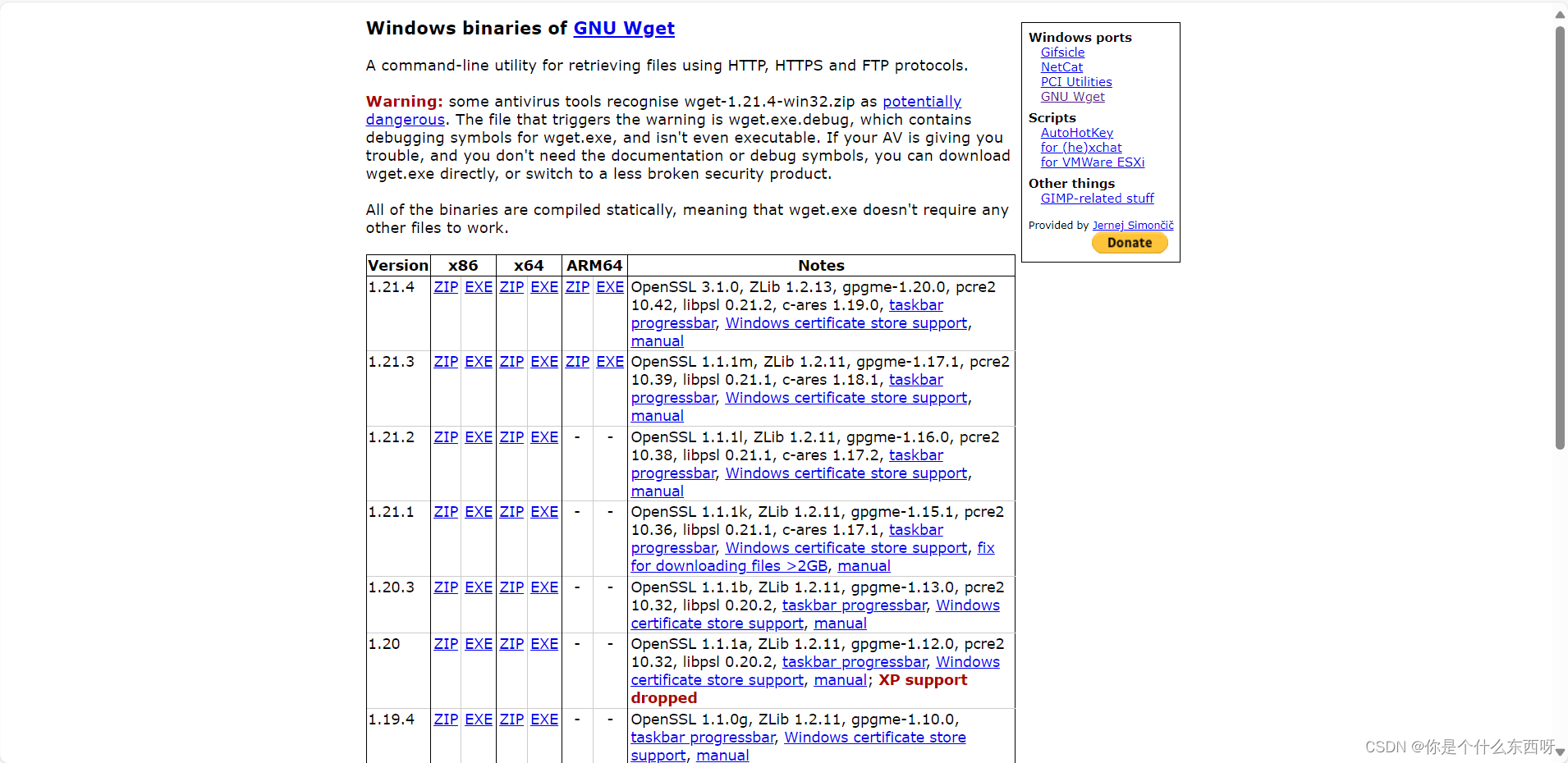This screenshot has height=763, width=1568.
Task: Download 1.21.1 x64 ZIP
Action: pos(511,512)
